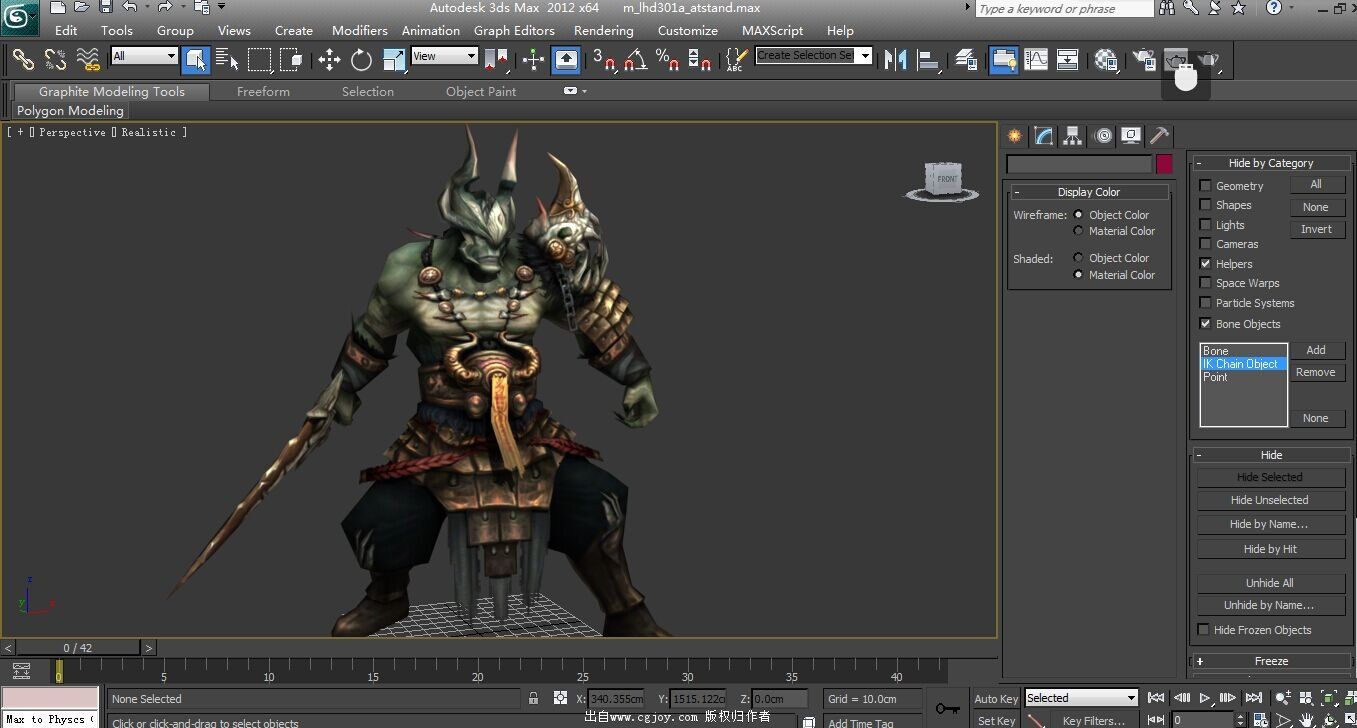Uncheck the Bone Objects checkbox

pos(1205,324)
